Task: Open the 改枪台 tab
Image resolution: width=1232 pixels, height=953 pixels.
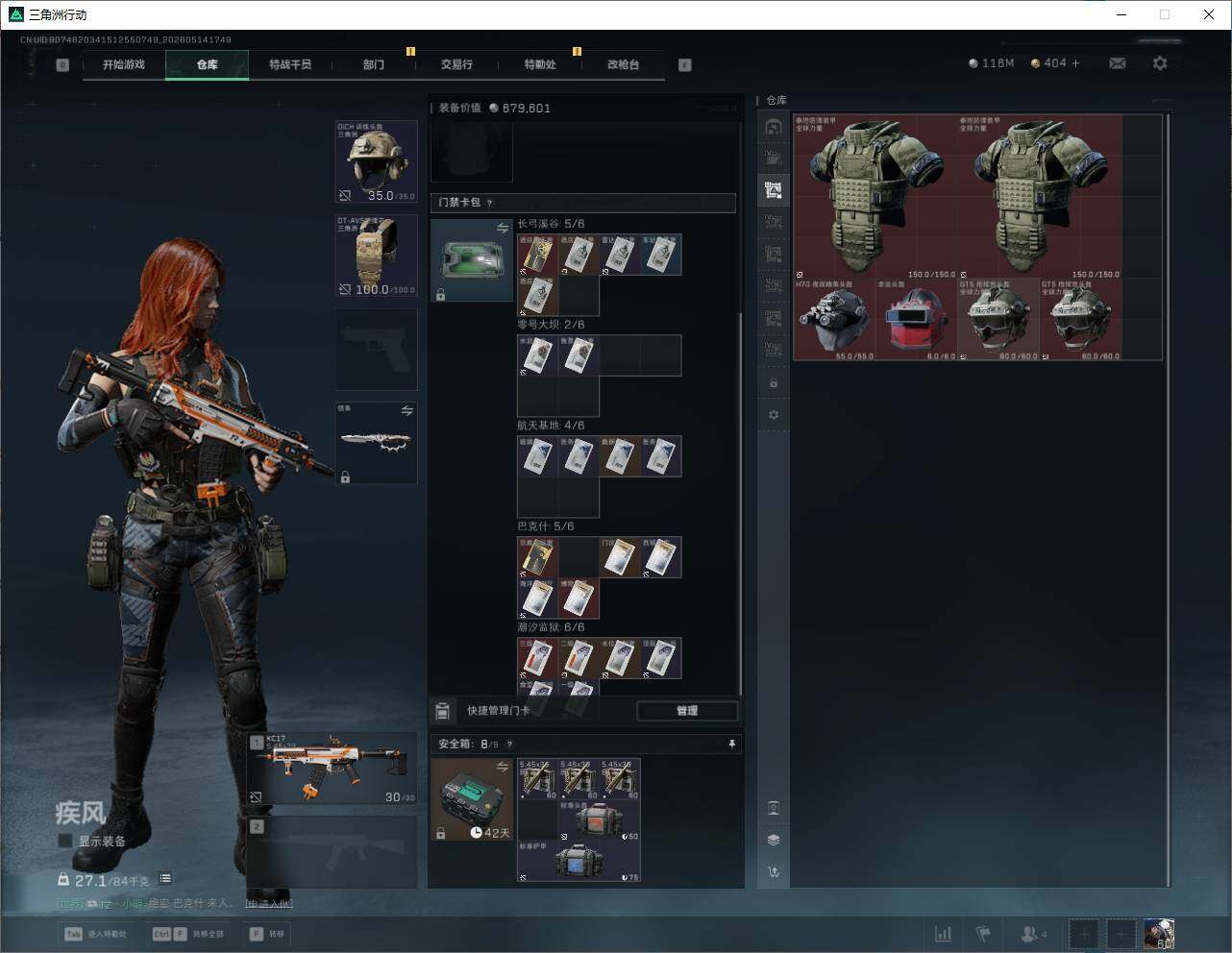Action: tap(623, 64)
